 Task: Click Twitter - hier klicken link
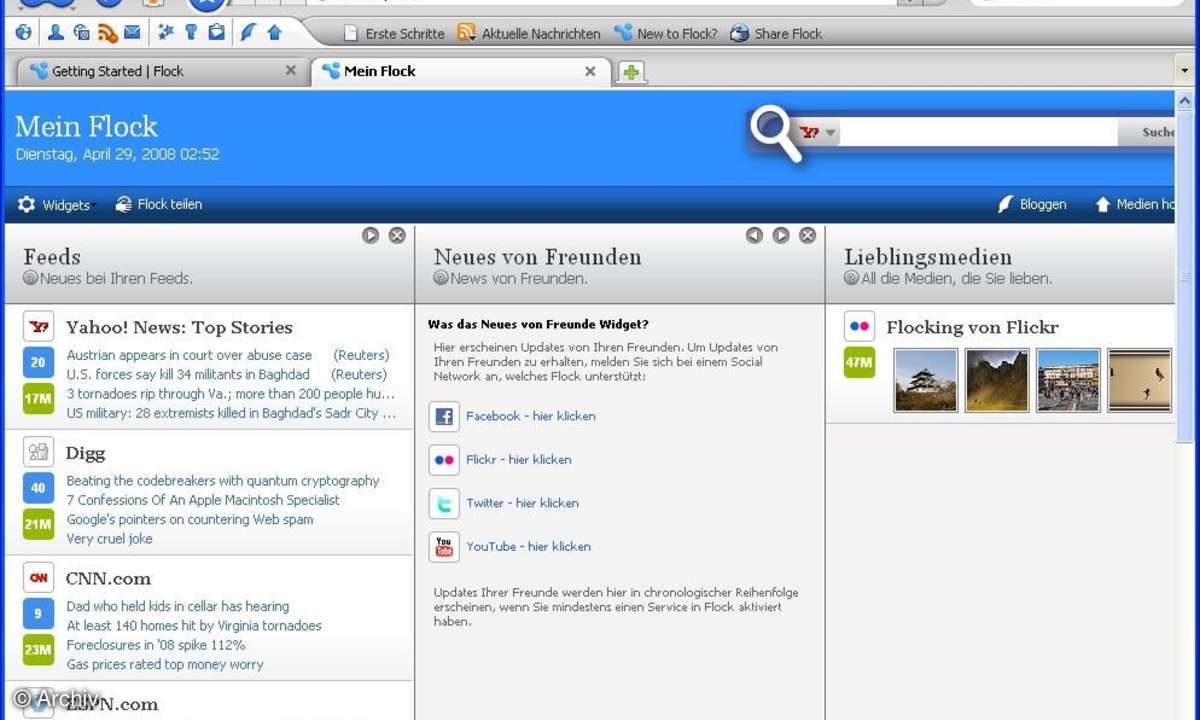(x=523, y=503)
